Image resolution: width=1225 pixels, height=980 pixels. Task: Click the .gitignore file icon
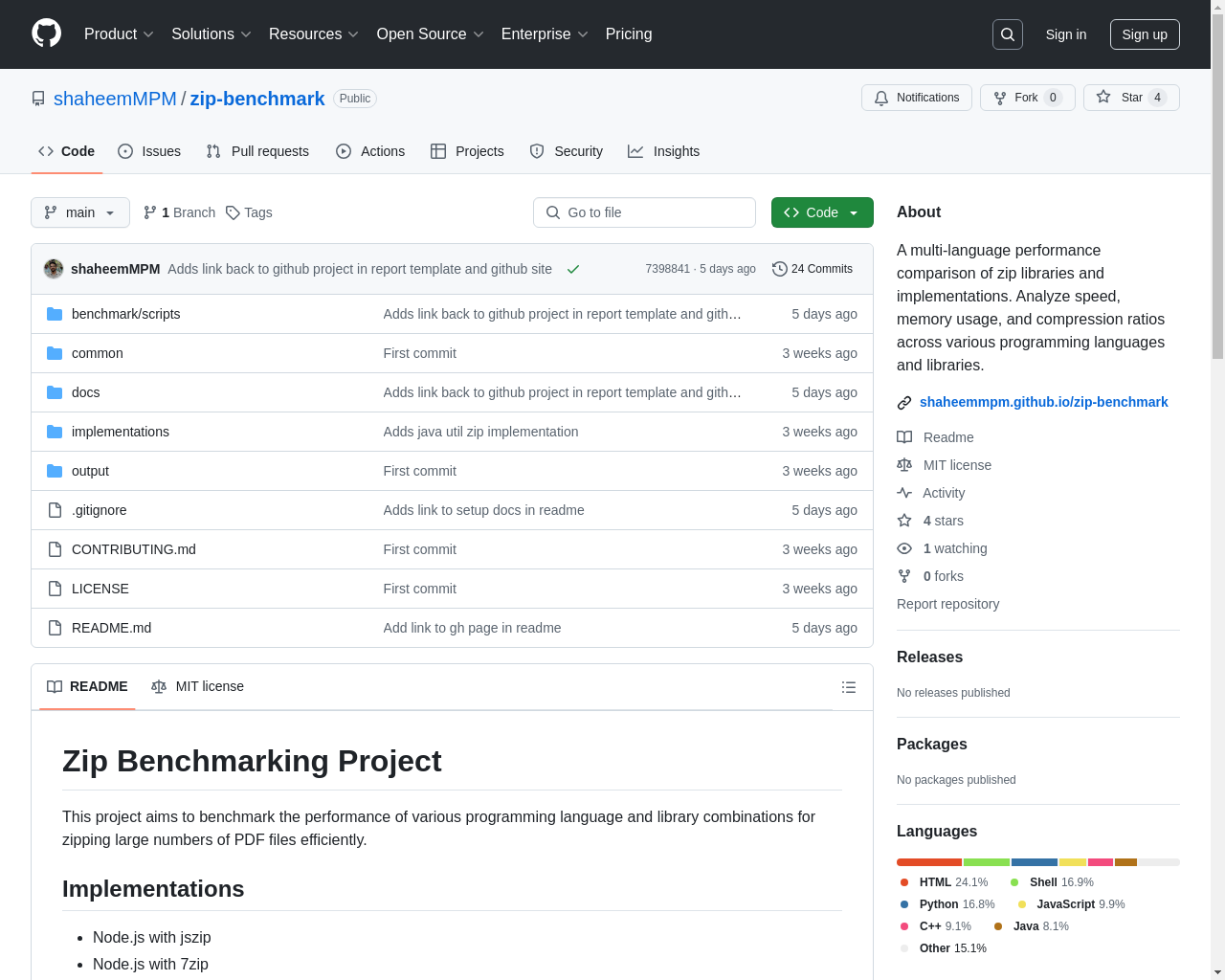55,510
